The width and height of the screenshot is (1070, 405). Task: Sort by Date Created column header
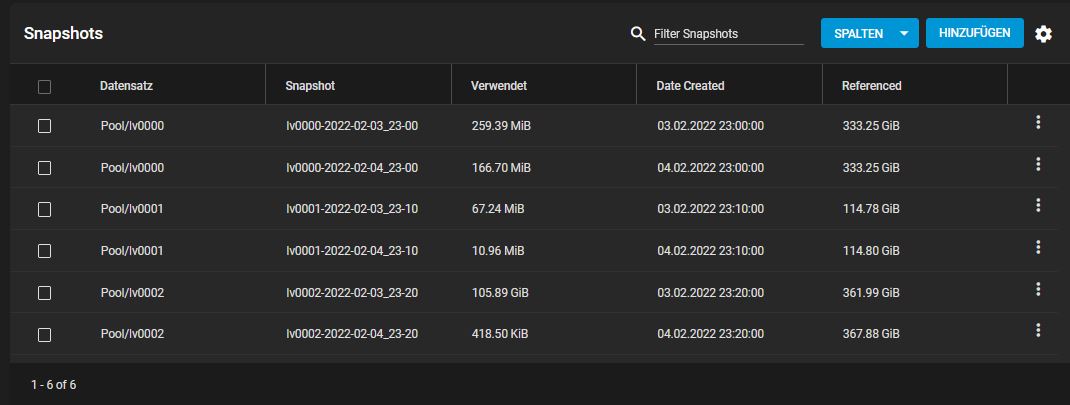coord(690,86)
